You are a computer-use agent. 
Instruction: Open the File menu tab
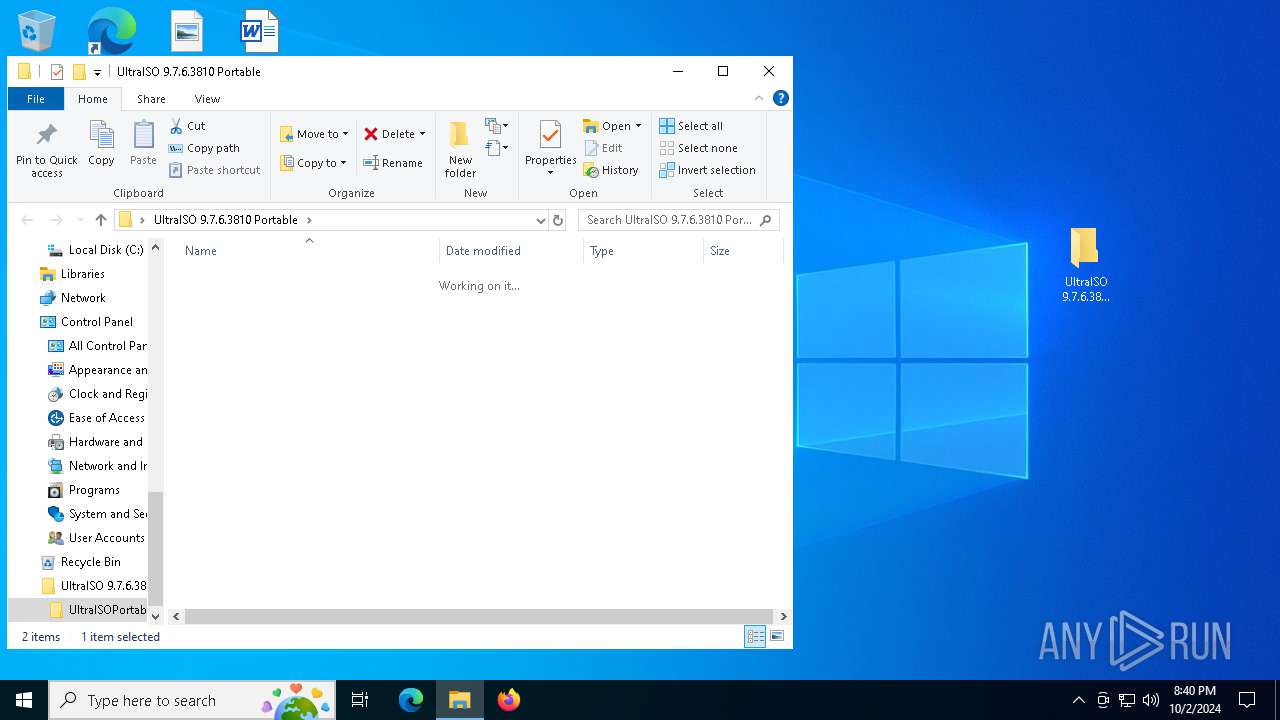pos(36,99)
